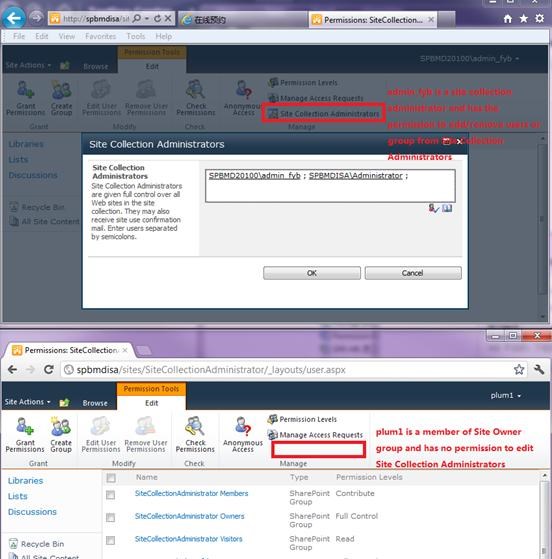The width and height of the screenshot is (552, 559).
Task: Open SiteCollectionAdministrator Owners group link
Action: click(x=190, y=516)
